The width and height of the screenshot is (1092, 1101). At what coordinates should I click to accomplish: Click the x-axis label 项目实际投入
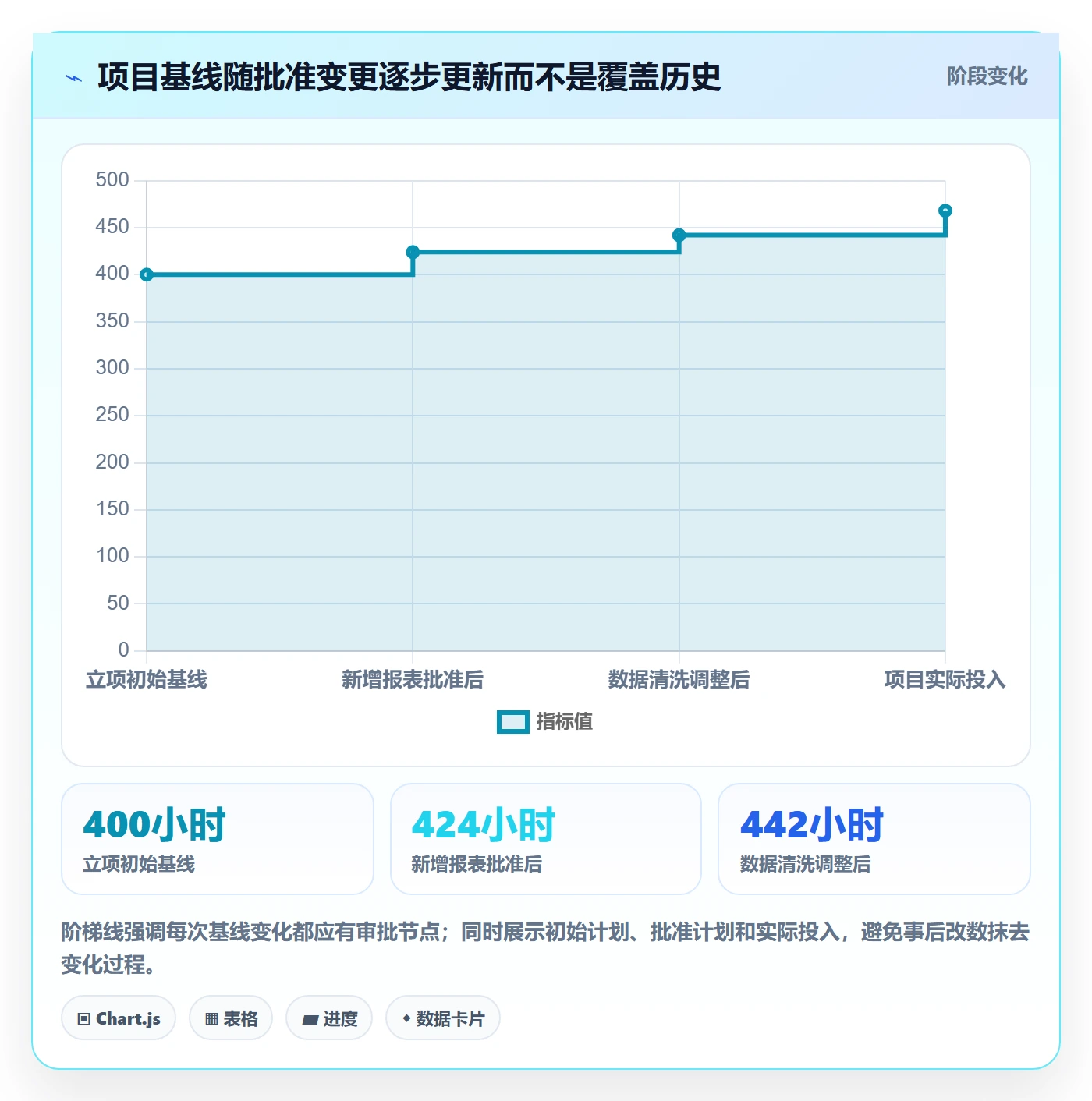click(x=945, y=680)
